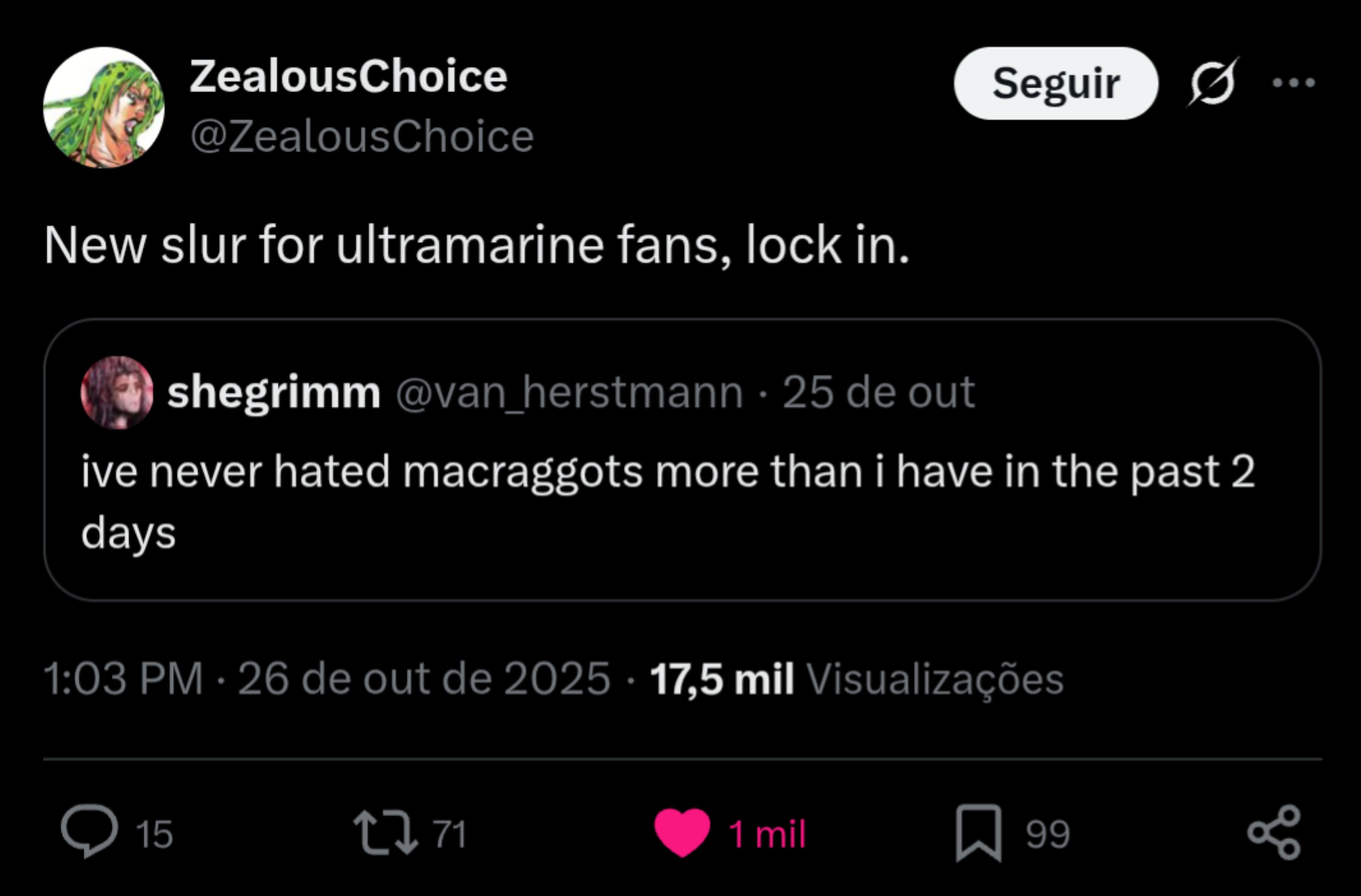Repost the tweet using the arrows icon
Viewport: 1361px width, 896px height.
(x=385, y=833)
